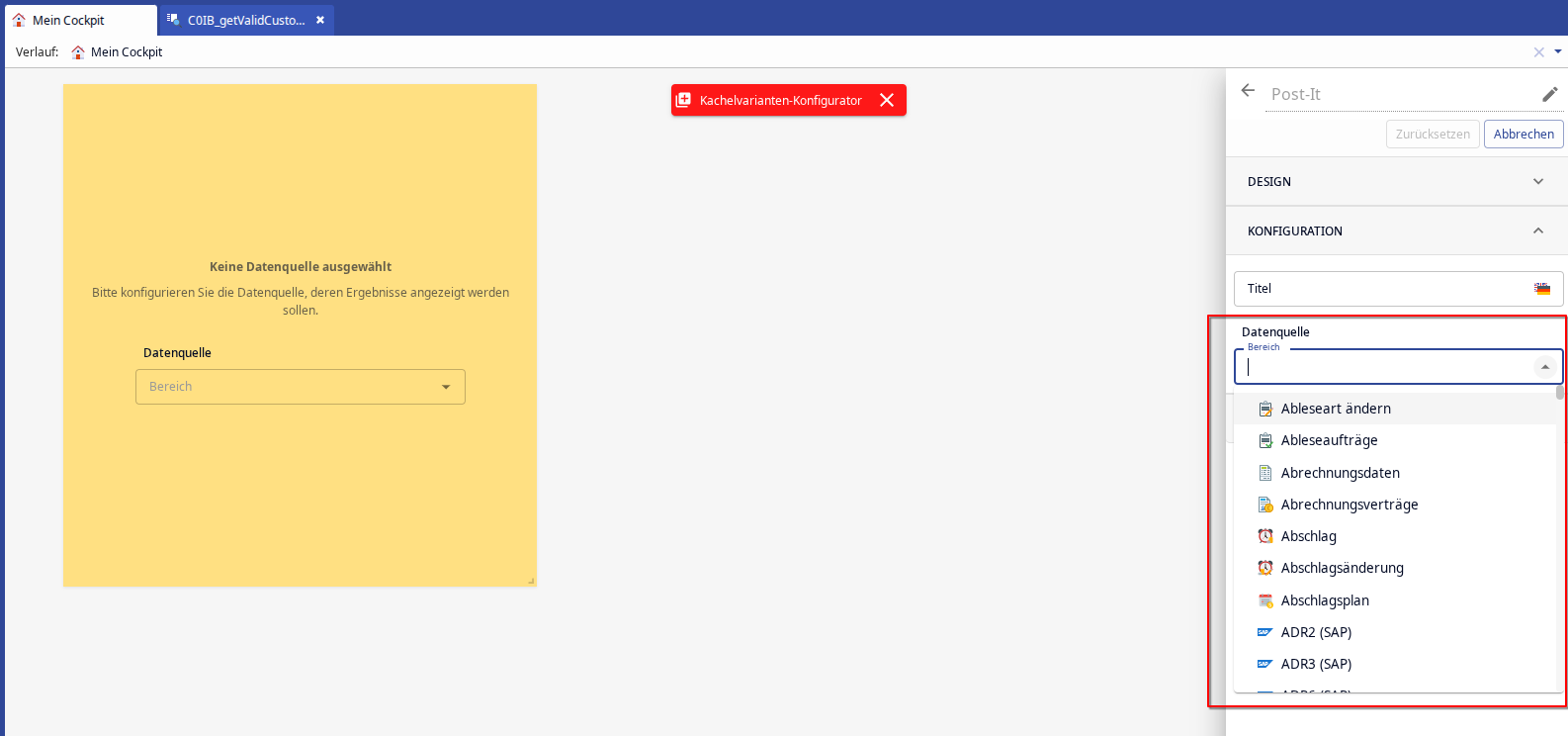Click the back arrow in Post-It panel
Screen dimensions: 1568x736
pyautogui.click(x=1248, y=91)
